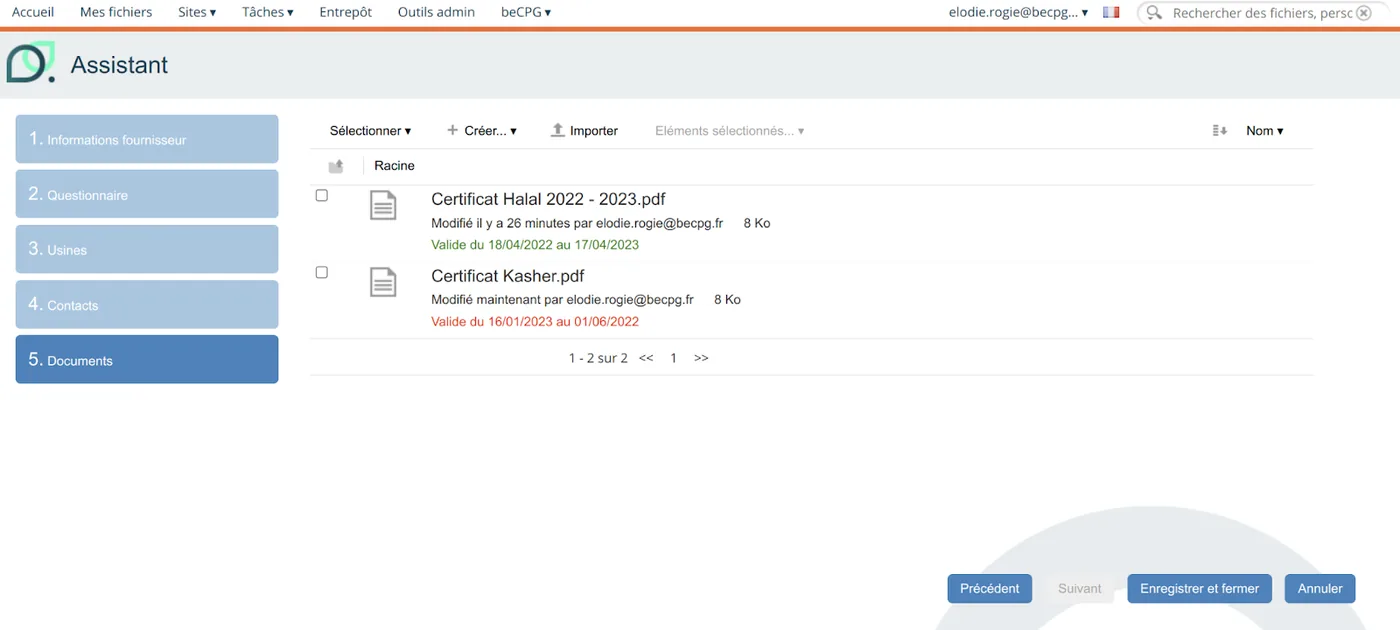The width and height of the screenshot is (1400, 630).
Task: Cancel the wizard with Annuler
Action: (x=1320, y=589)
